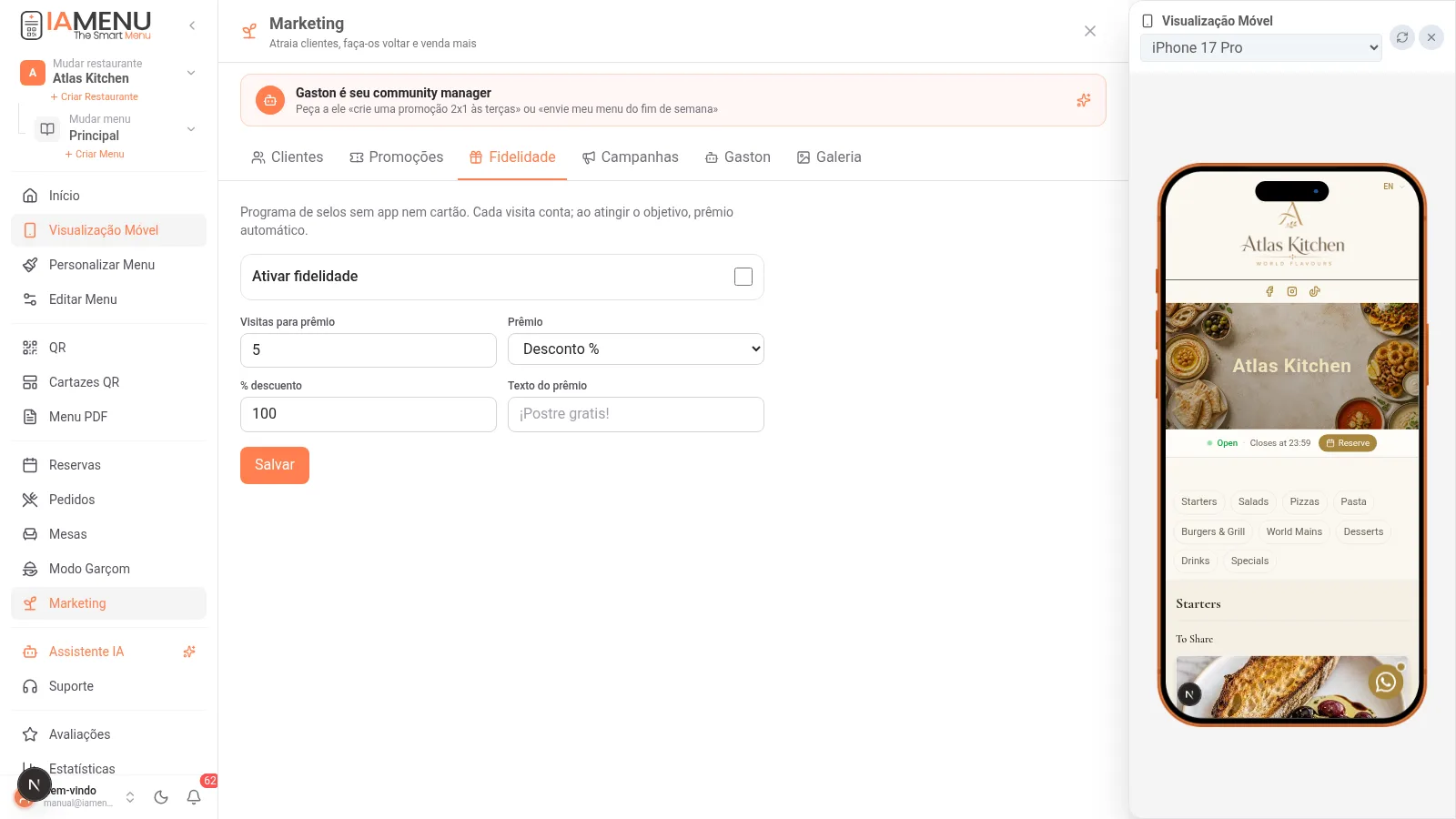Select the Pasta category chip
Viewport: 1456px width, 819px height.
1353,502
